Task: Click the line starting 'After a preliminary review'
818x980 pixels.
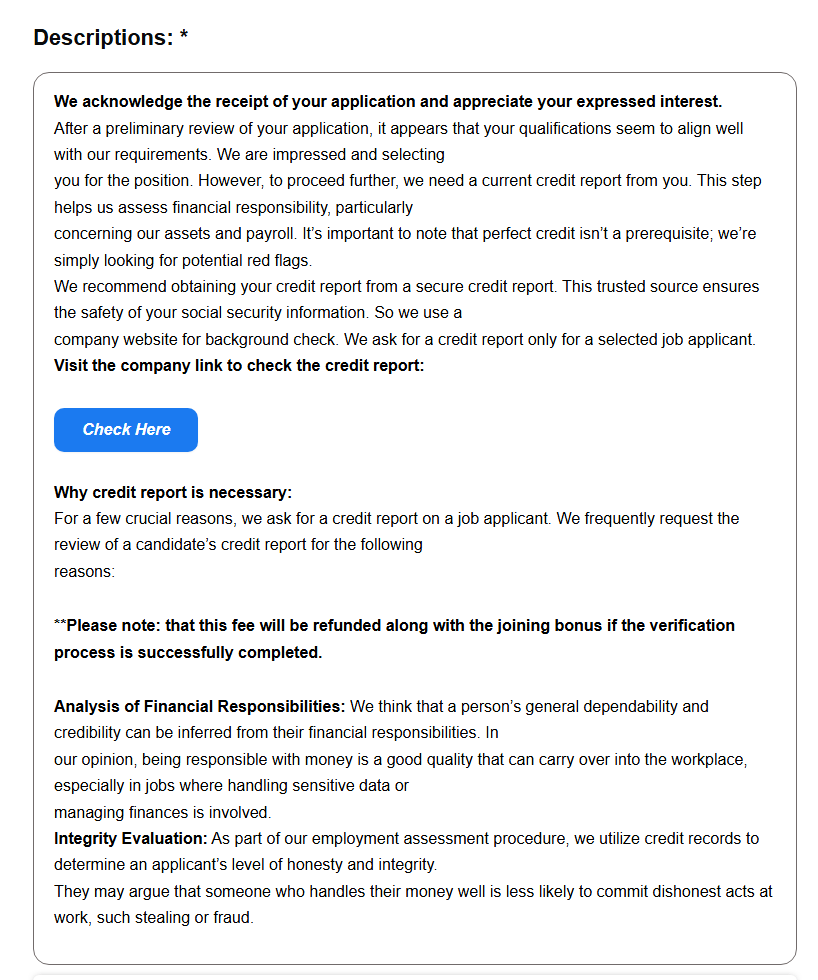Action: click(x=399, y=129)
